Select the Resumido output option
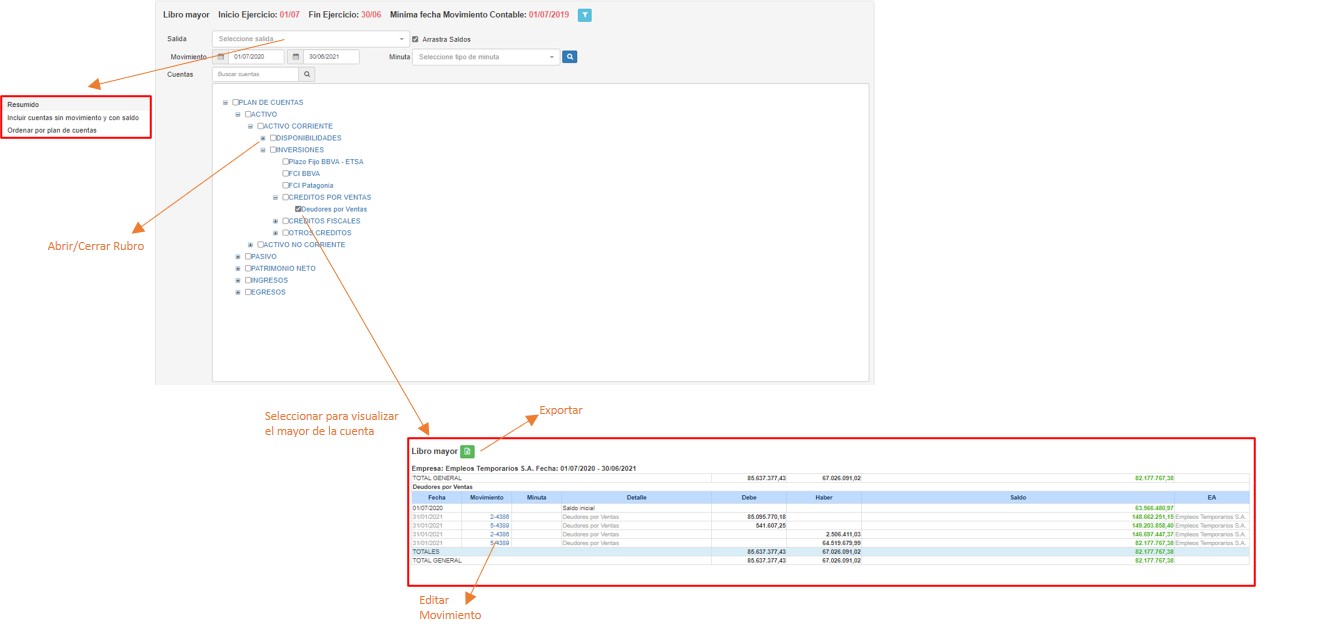1344x630 pixels. tap(24, 104)
